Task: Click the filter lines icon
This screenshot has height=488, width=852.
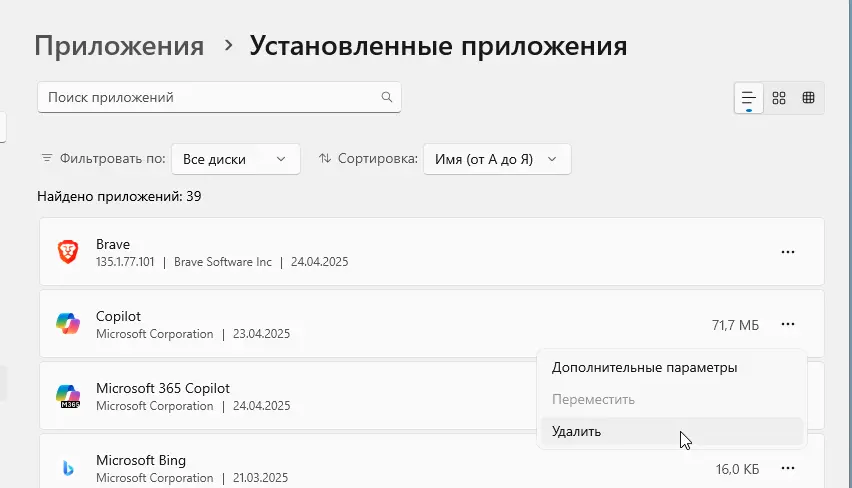Action: pos(47,158)
